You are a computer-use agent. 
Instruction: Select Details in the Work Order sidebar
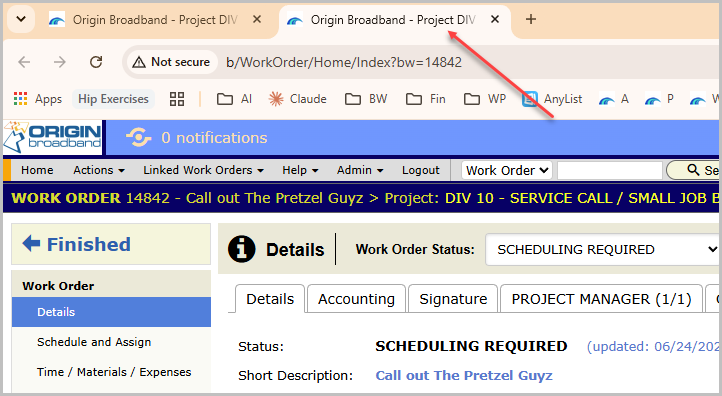[x=111, y=312]
